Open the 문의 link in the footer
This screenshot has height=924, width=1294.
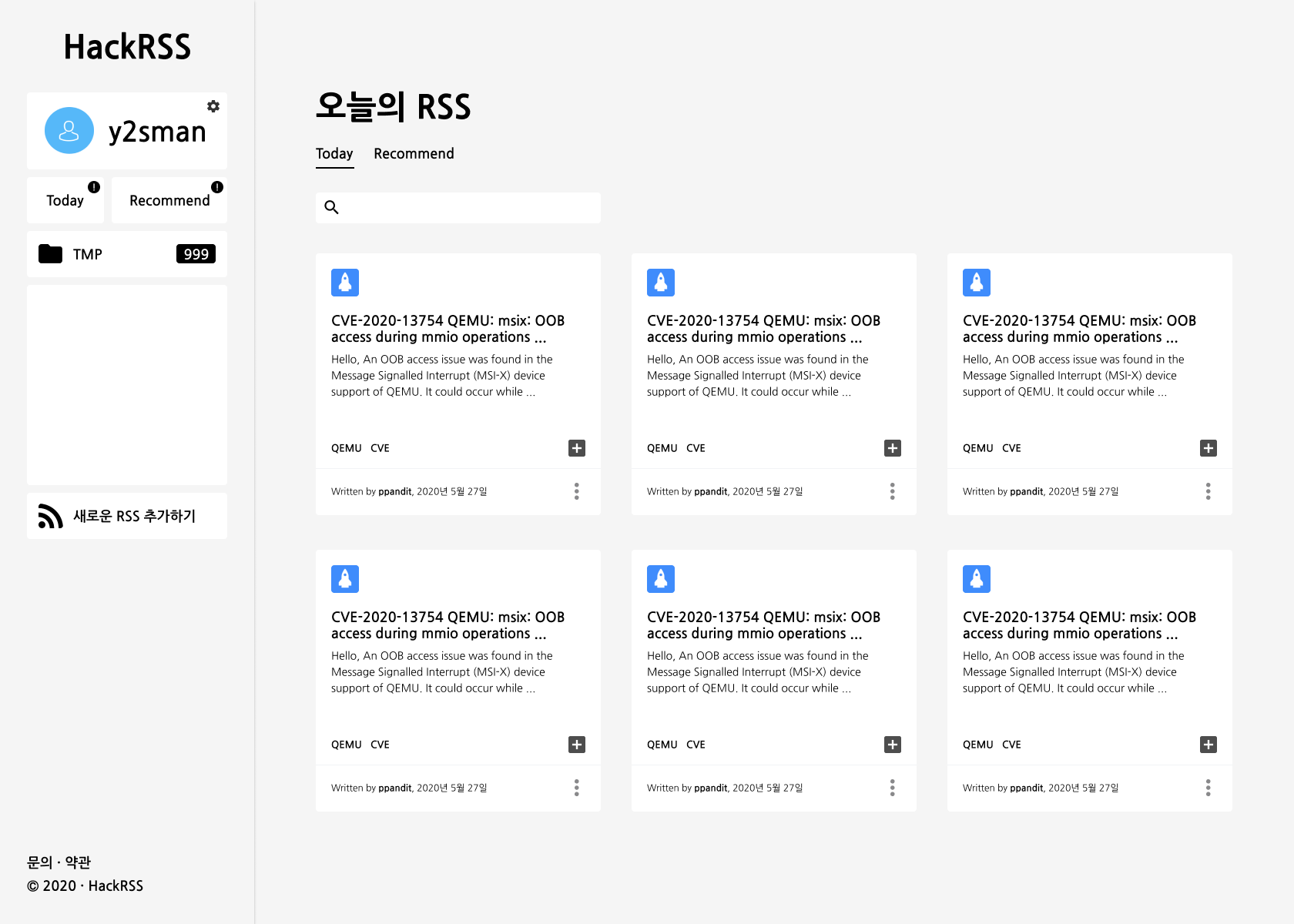39,862
